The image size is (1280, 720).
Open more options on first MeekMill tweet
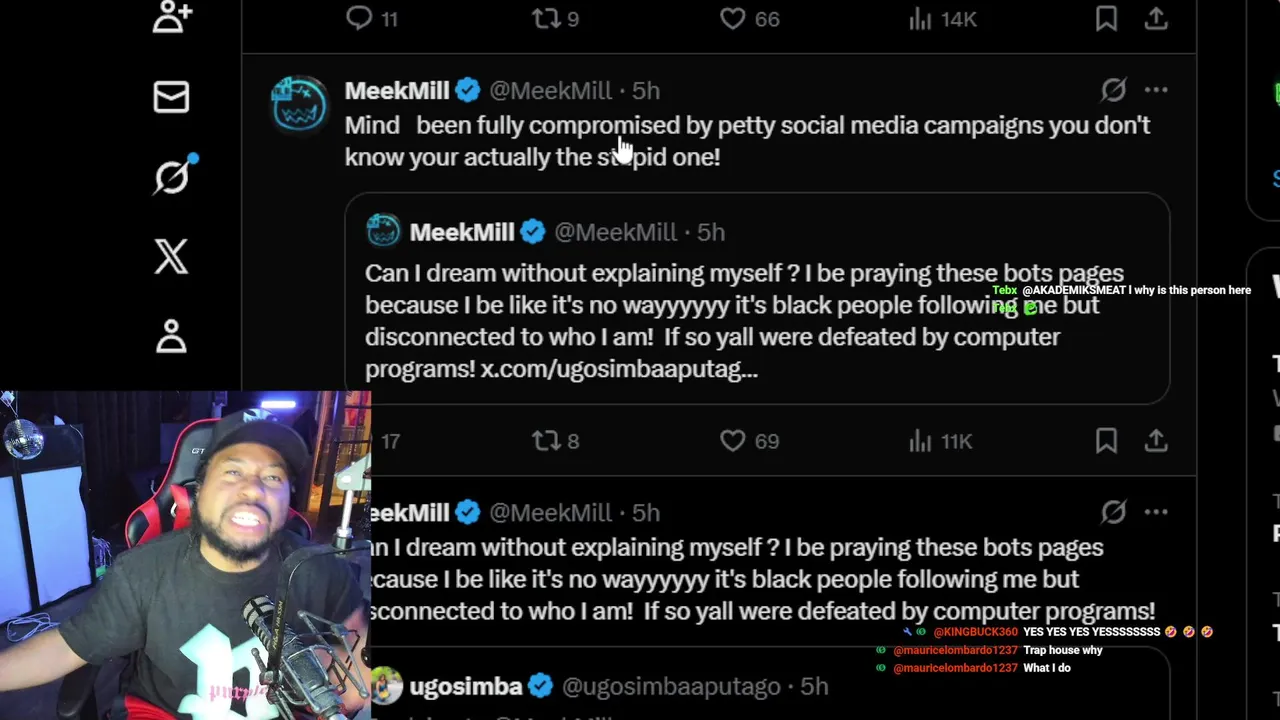point(1156,90)
